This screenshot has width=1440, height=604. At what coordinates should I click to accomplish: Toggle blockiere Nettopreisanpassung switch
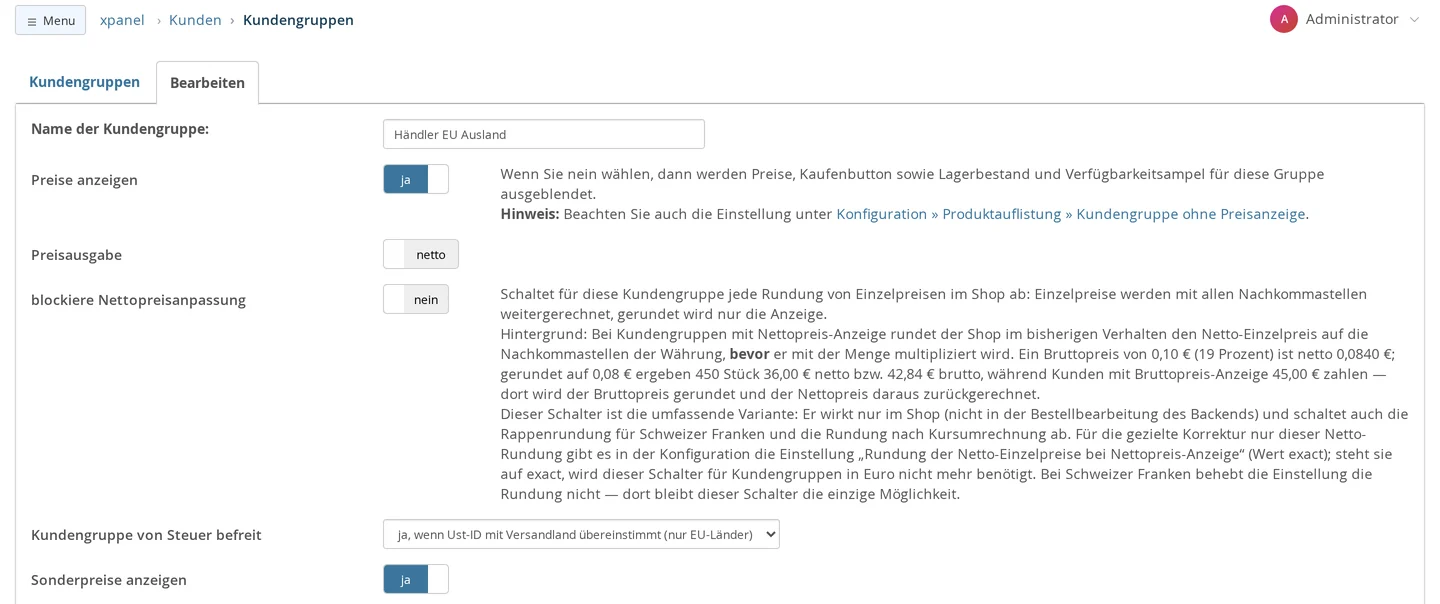coord(416,299)
